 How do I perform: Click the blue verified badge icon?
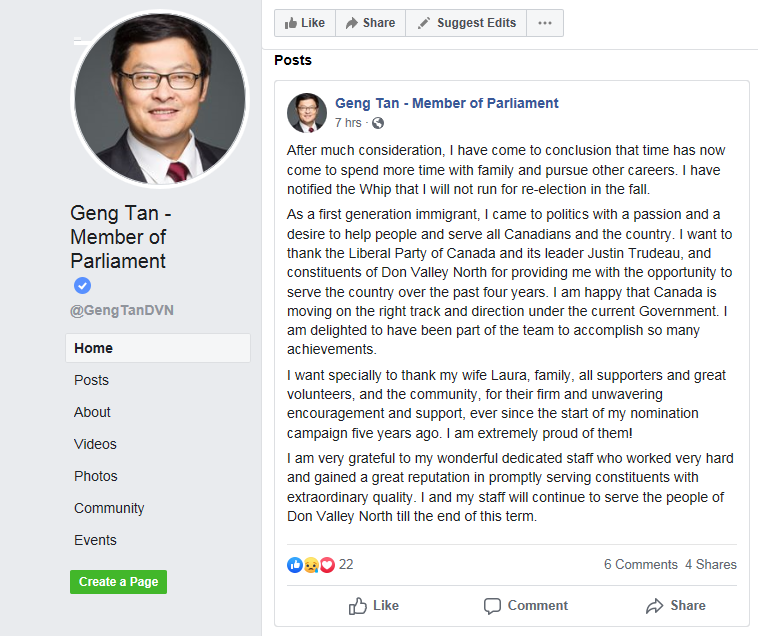coord(82,286)
